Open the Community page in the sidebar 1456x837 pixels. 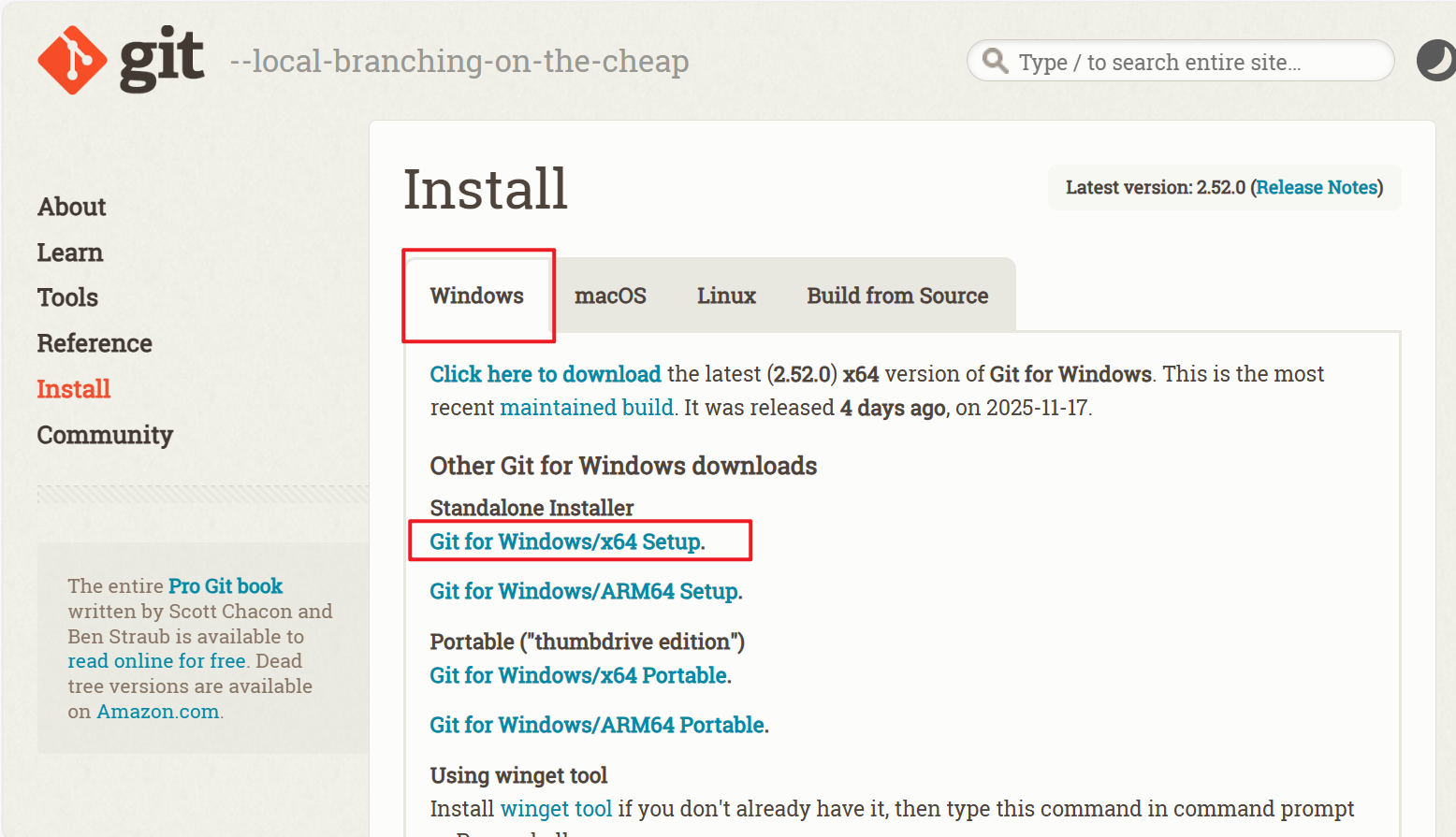click(105, 435)
